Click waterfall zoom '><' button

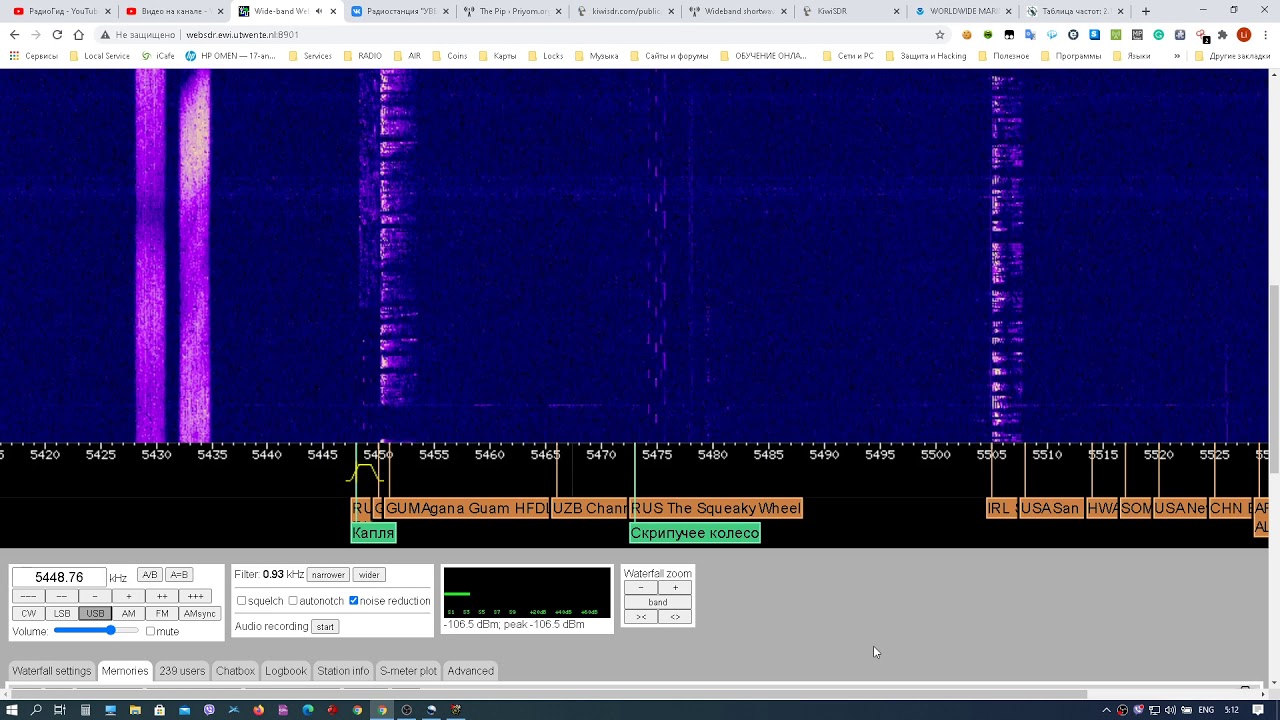(x=641, y=617)
